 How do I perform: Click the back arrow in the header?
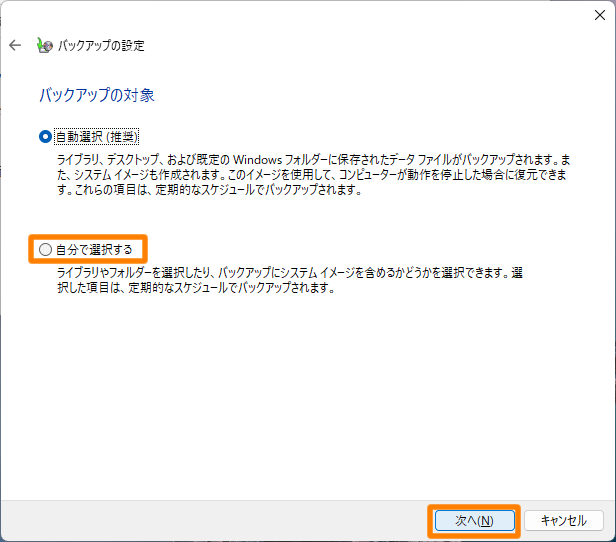15,45
